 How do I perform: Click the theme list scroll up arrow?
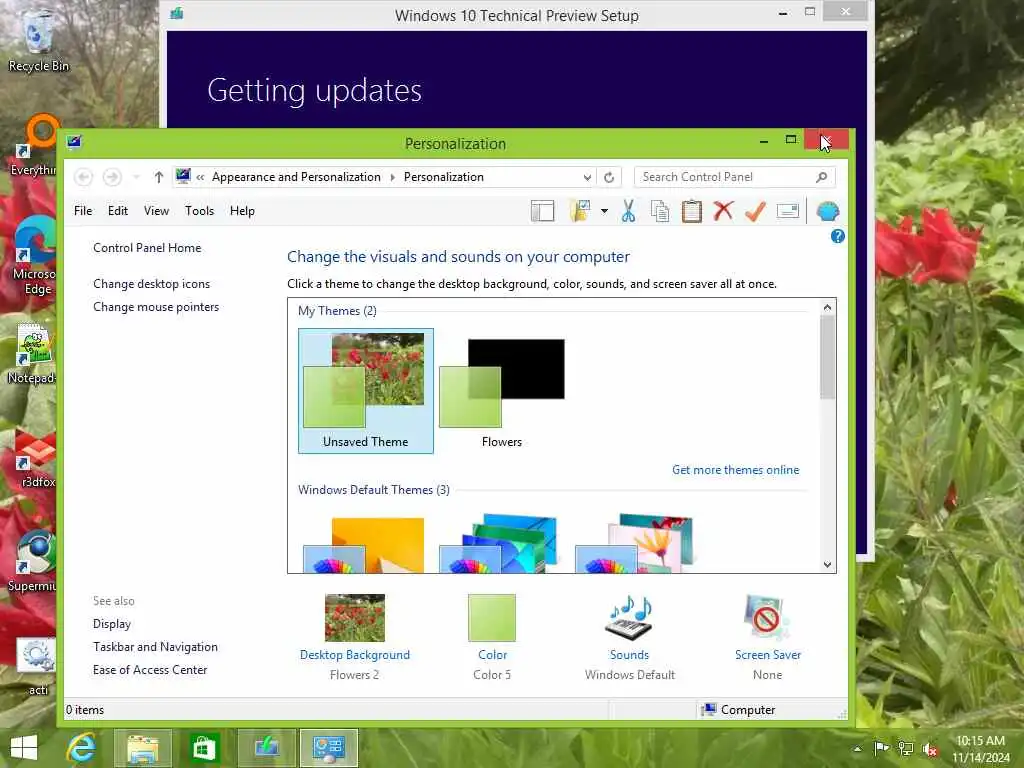827,307
